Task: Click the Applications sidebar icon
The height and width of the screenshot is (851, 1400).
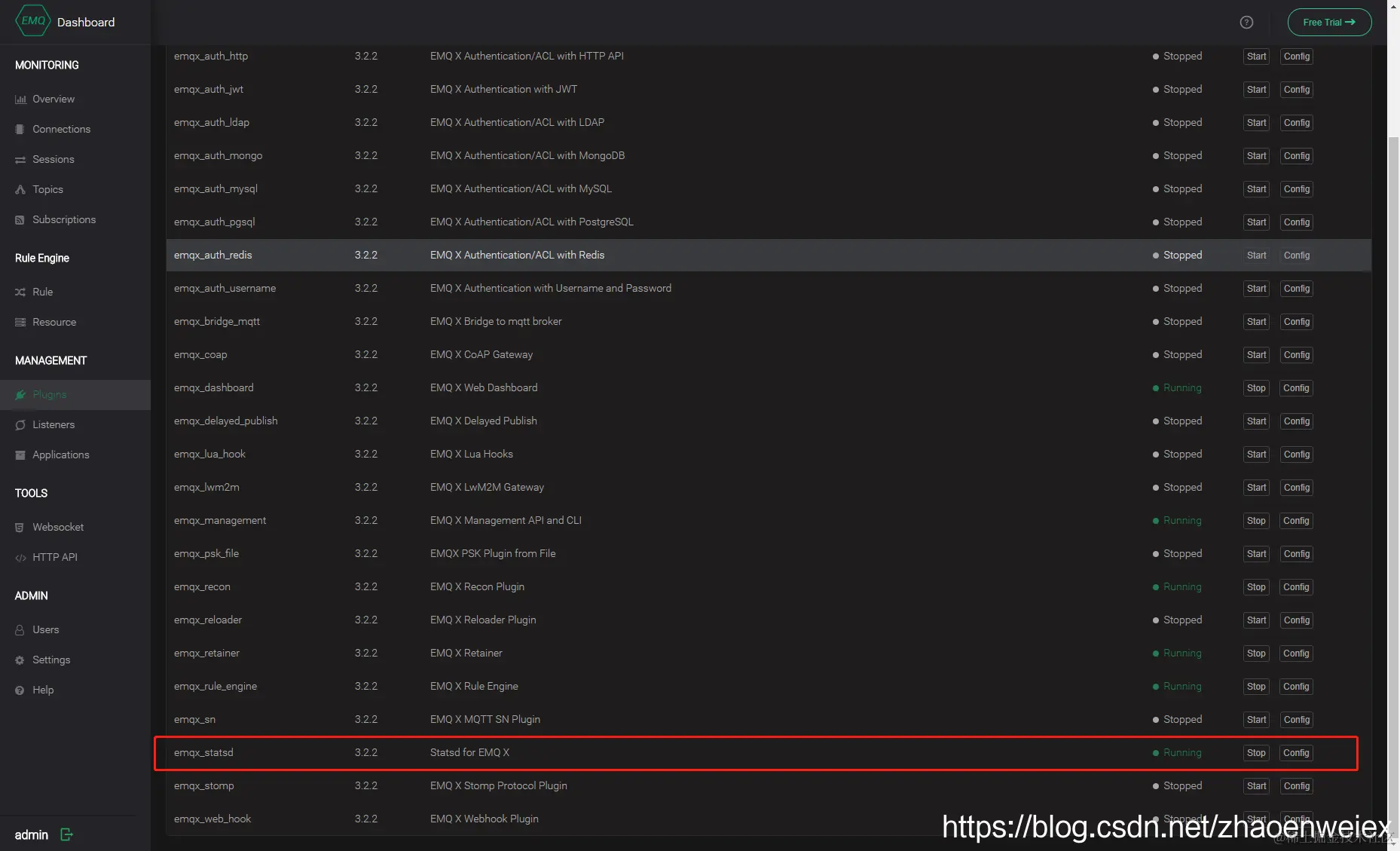Action: coord(20,455)
